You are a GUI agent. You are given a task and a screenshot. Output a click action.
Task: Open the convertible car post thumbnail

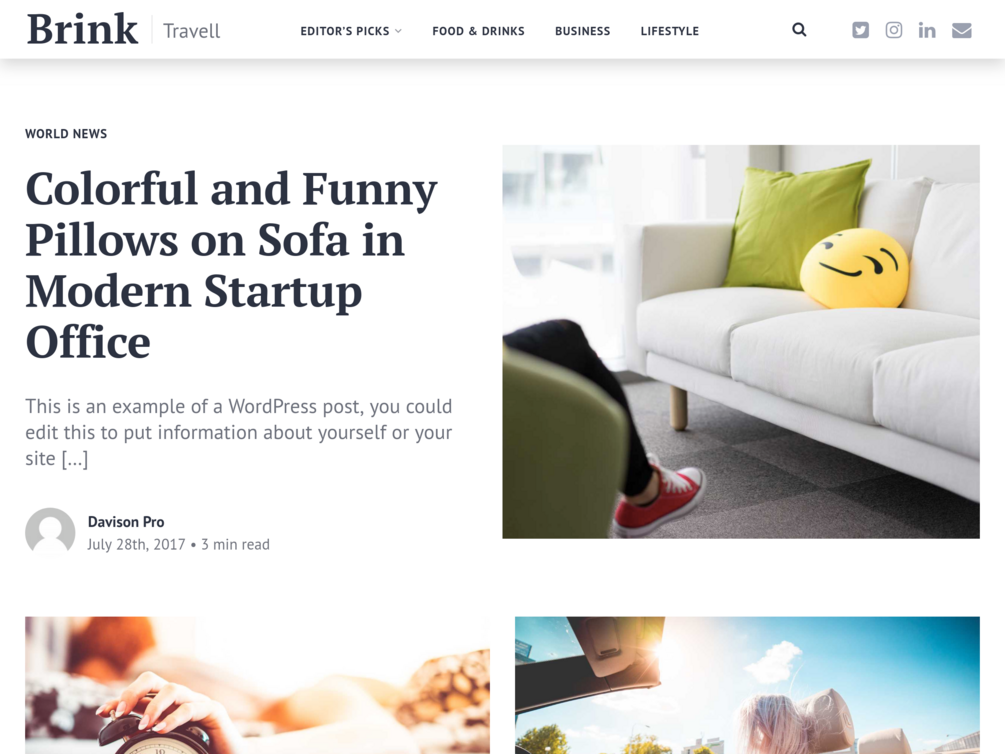pyautogui.click(x=747, y=685)
